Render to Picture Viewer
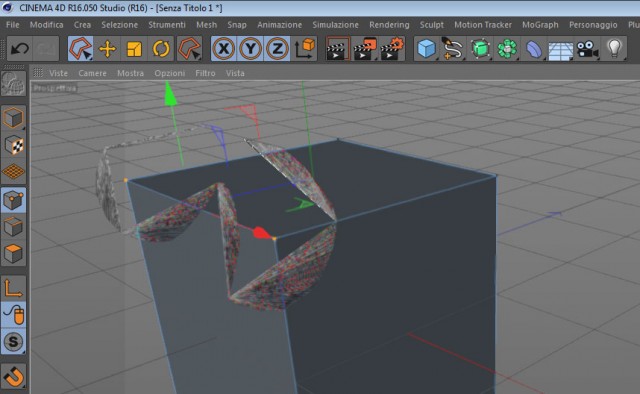 click(x=365, y=49)
